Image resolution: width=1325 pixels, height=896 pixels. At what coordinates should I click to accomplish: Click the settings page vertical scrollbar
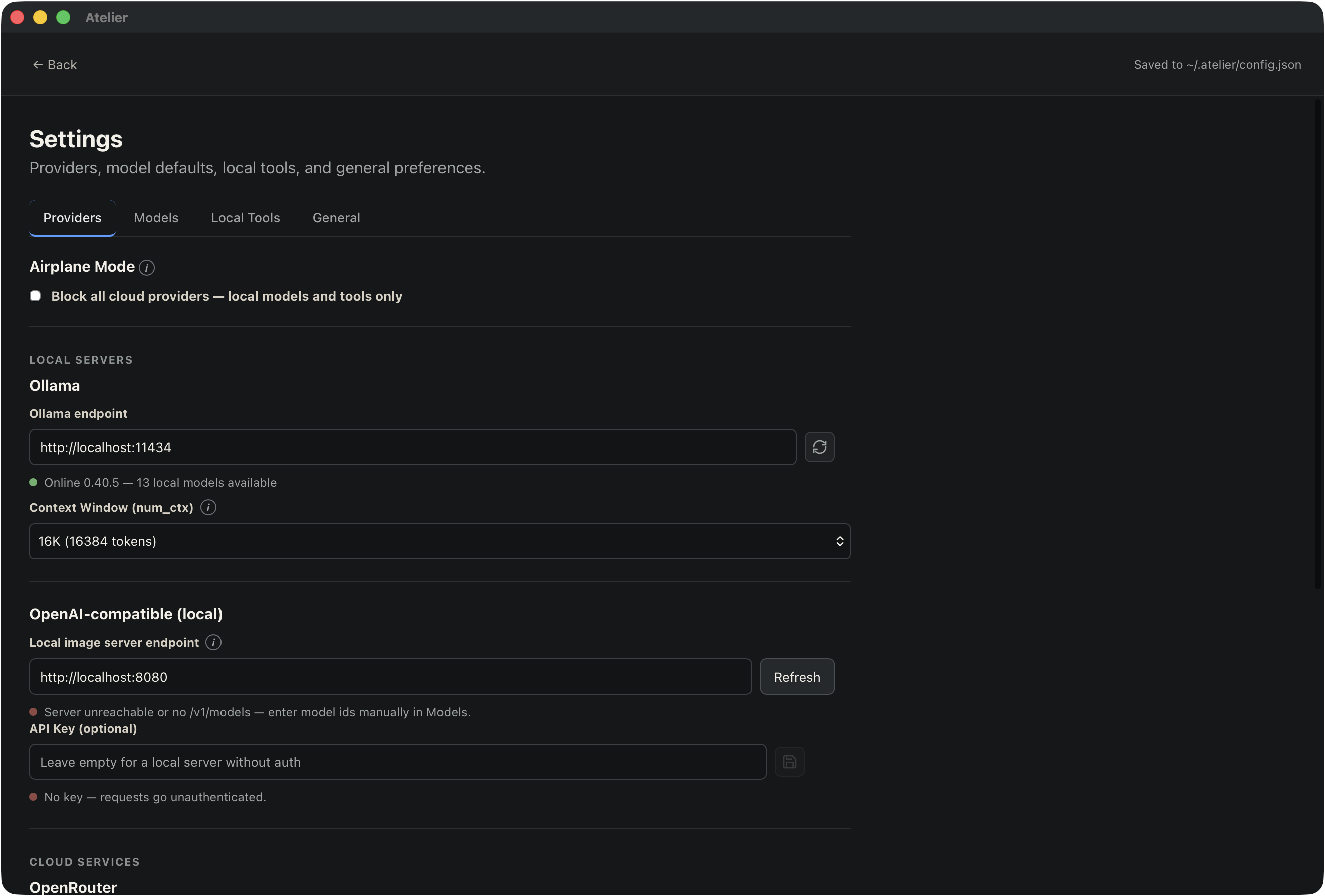point(1317,345)
